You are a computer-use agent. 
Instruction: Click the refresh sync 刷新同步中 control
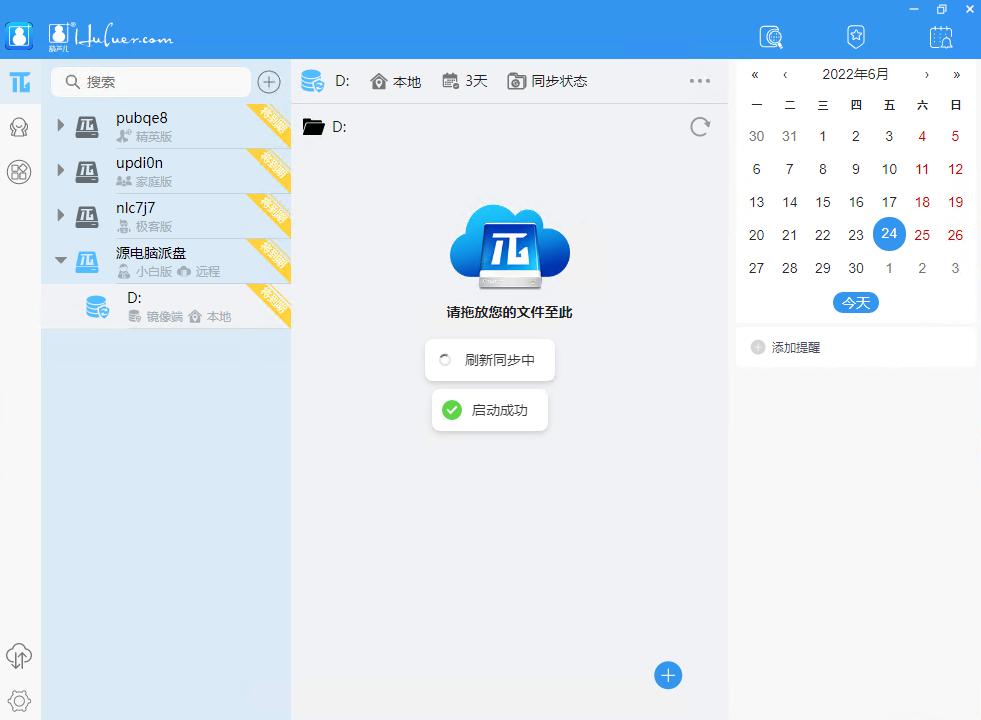click(x=489, y=359)
